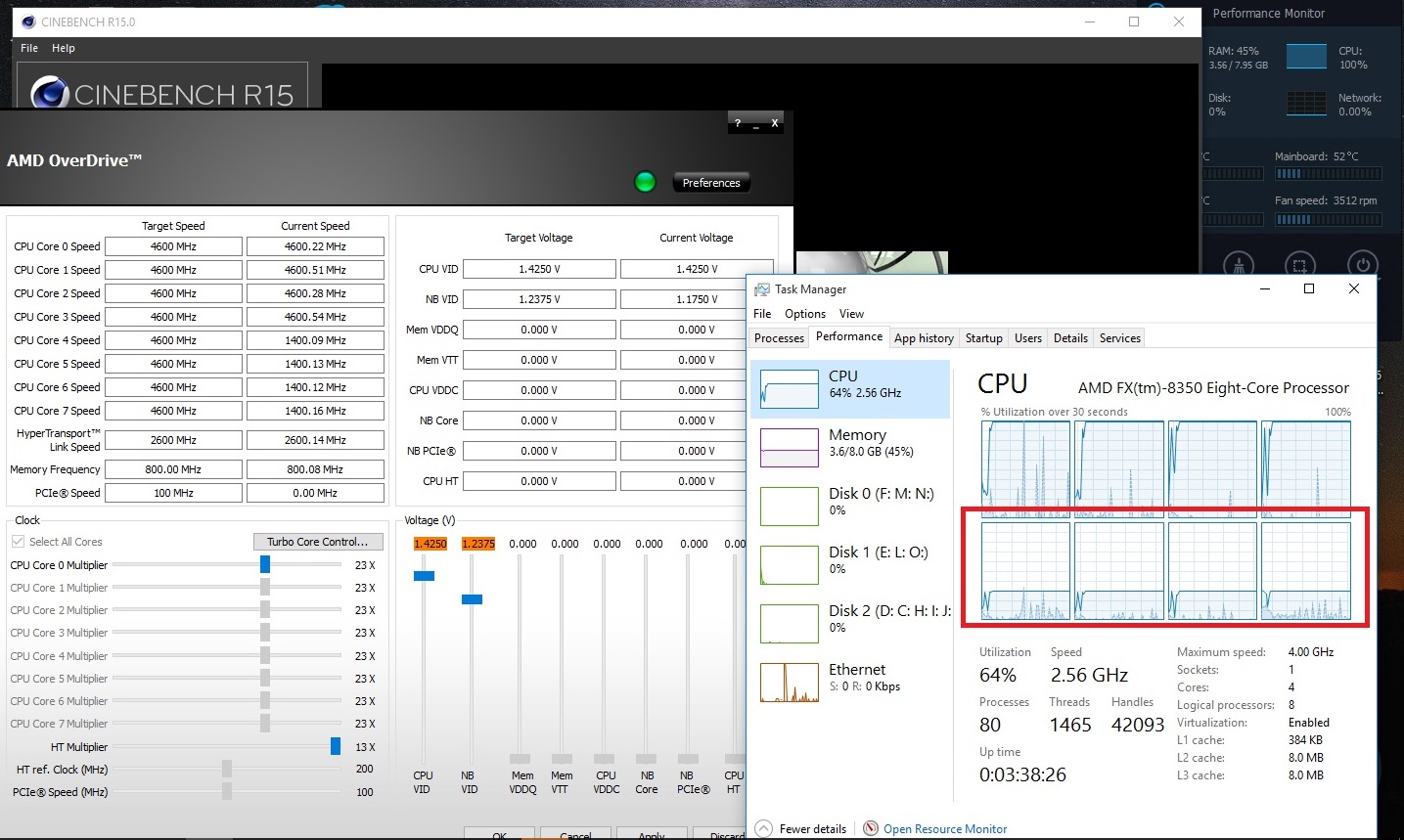The height and width of the screenshot is (840, 1404).
Task: Open AMD OverDrive Preferences
Action: coord(711,183)
